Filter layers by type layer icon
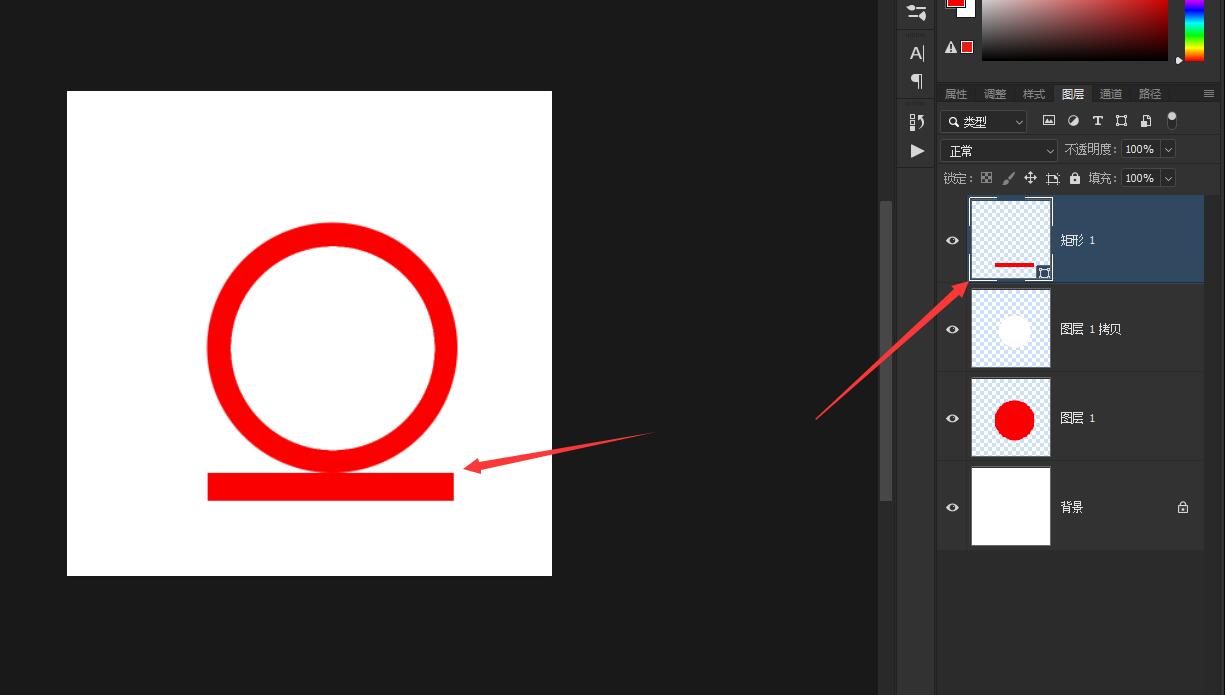 pyautogui.click(x=1097, y=121)
